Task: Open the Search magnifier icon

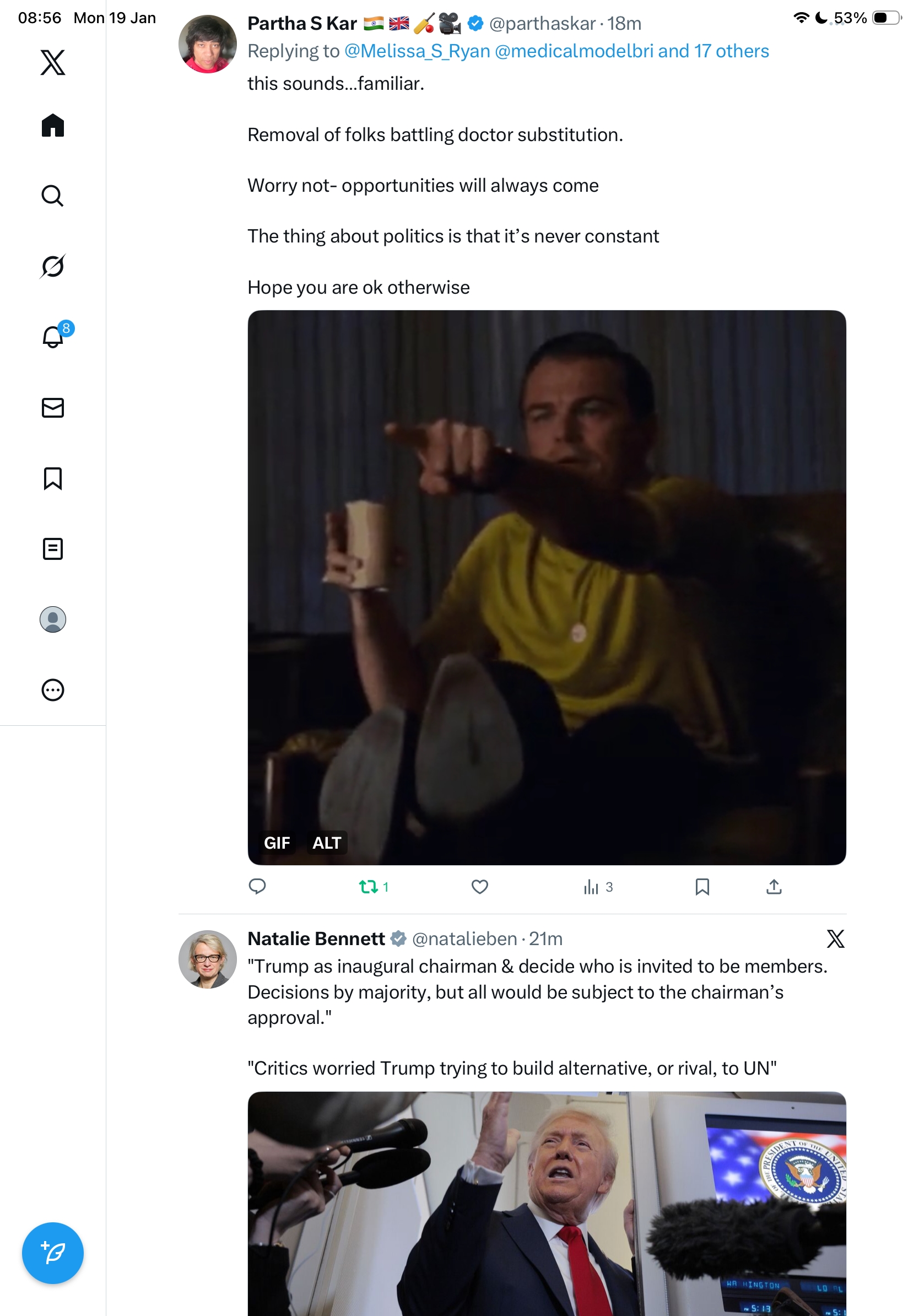Action: tap(53, 196)
